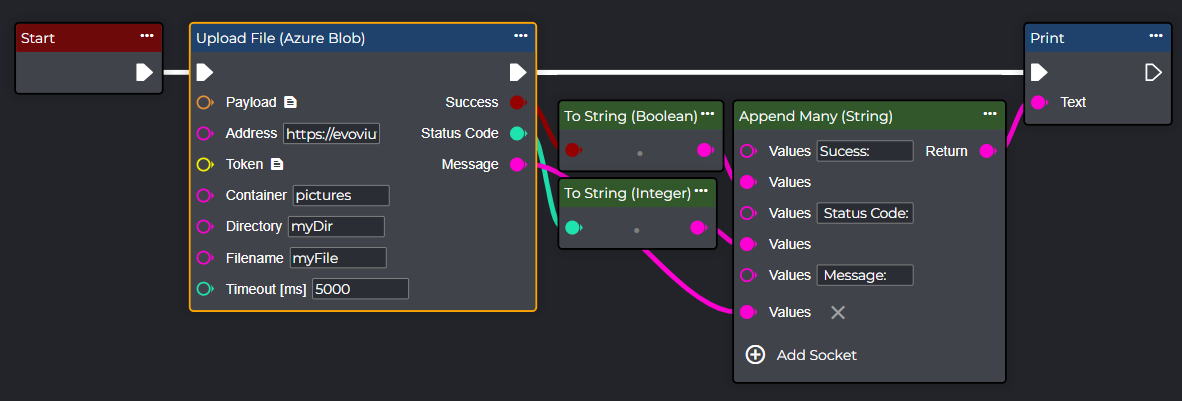1182x401 pixels.
Task: Click the Add Socket button
Action: (x=802, y=355)
